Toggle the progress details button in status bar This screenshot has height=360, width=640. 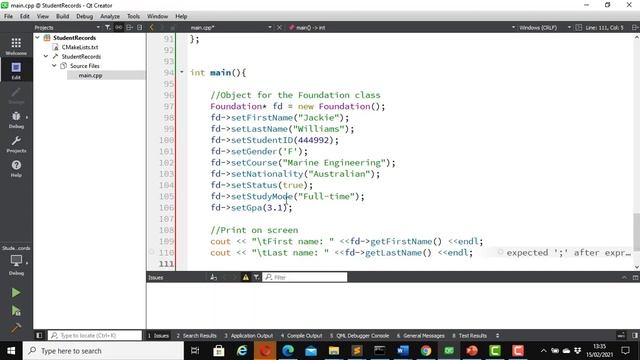pos(621,336)
